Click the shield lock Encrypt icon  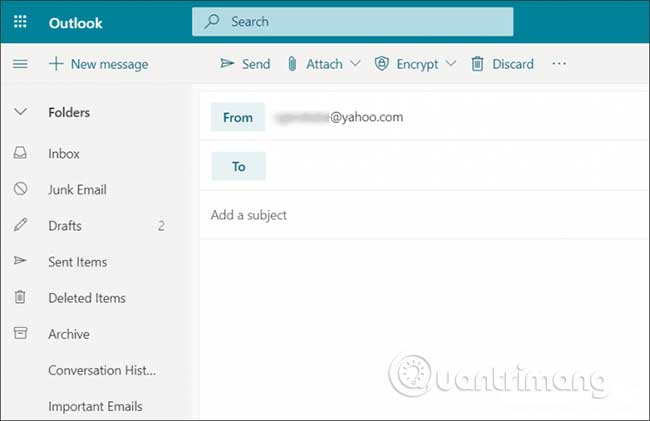[x=381, y=64]
